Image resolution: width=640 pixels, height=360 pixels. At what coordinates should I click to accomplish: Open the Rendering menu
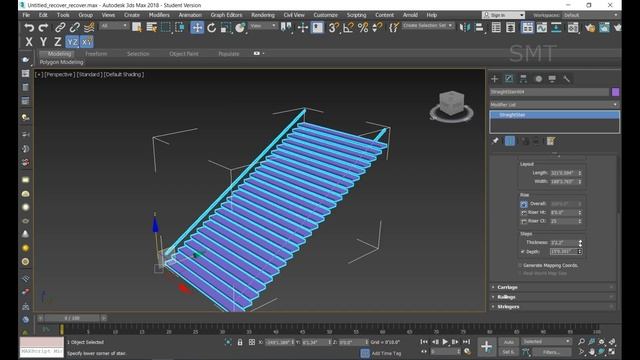pos(263,15)
